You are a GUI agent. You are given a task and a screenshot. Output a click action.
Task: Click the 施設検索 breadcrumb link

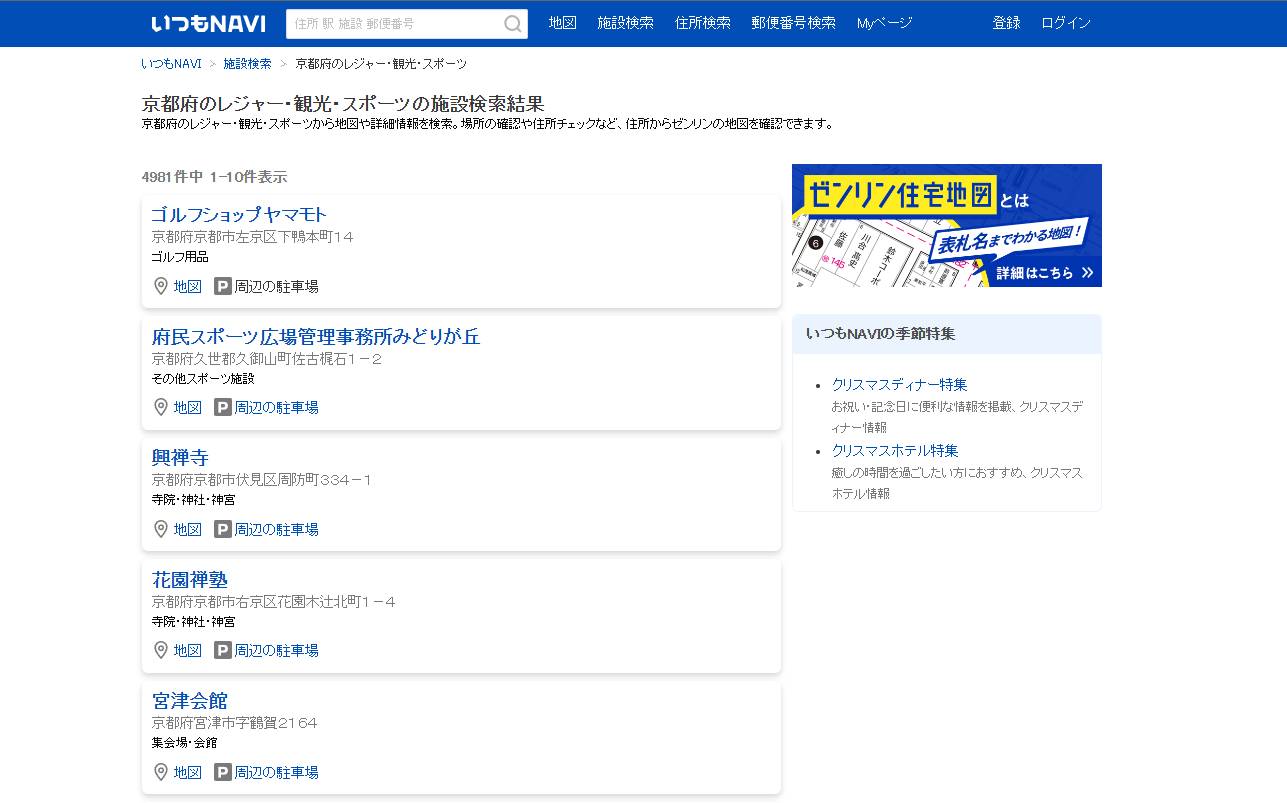[247, 63]
